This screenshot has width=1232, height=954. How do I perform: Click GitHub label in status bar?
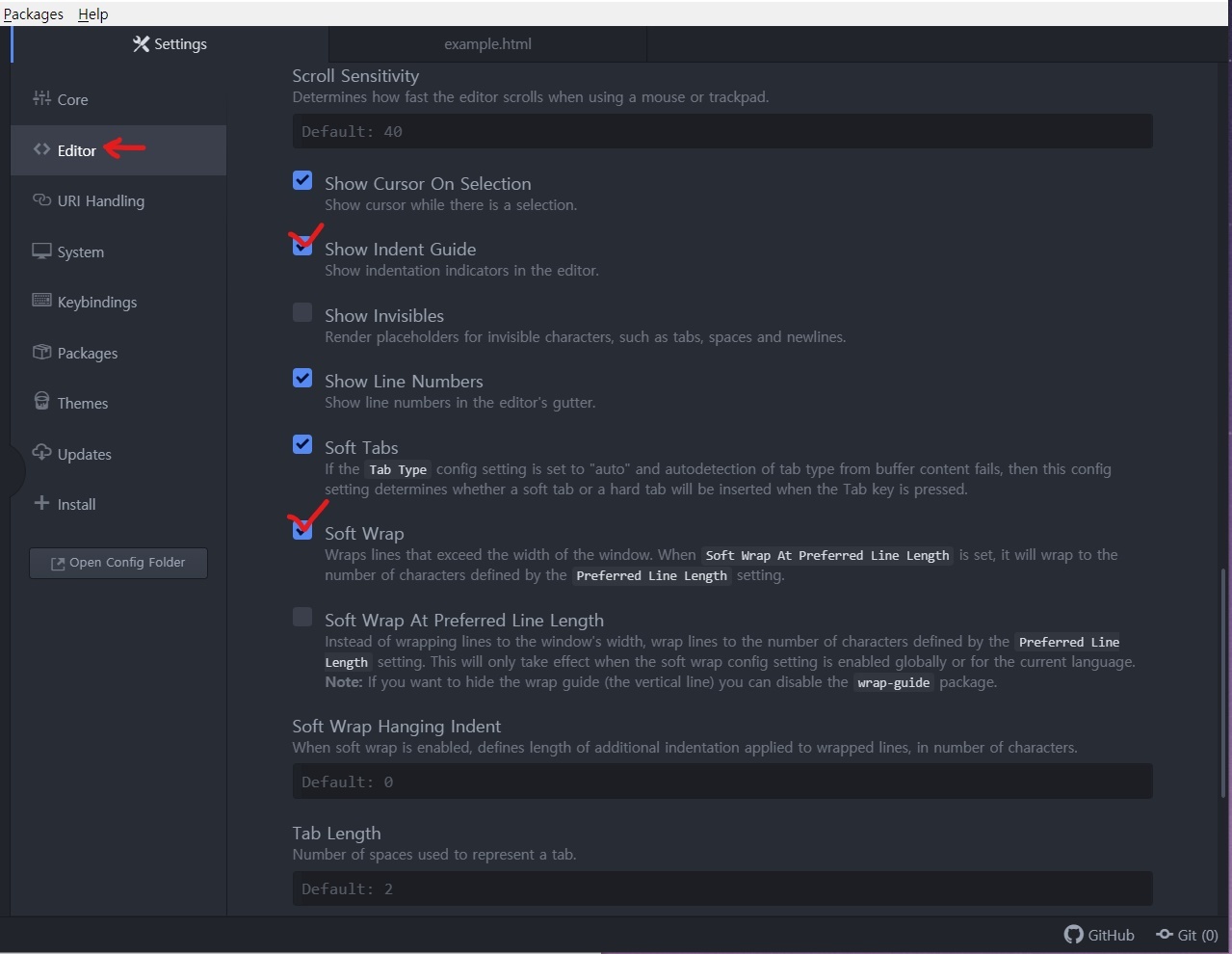(x=1111, y=935)
